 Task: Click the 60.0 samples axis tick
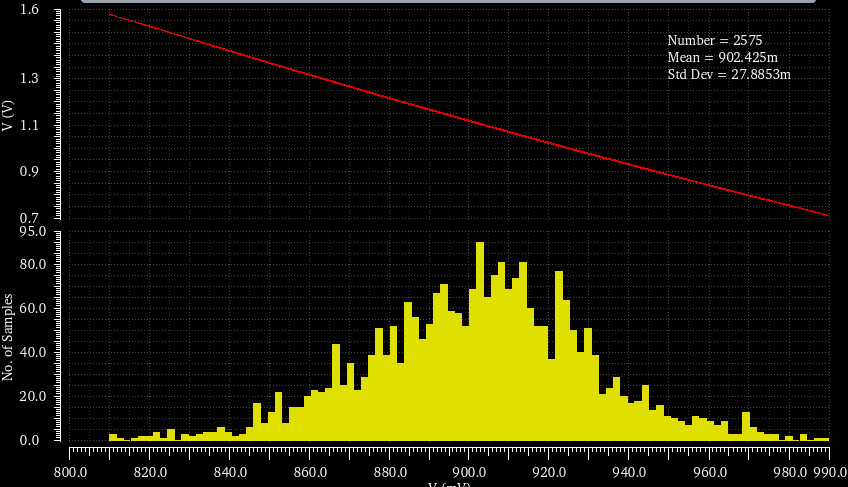33,308
